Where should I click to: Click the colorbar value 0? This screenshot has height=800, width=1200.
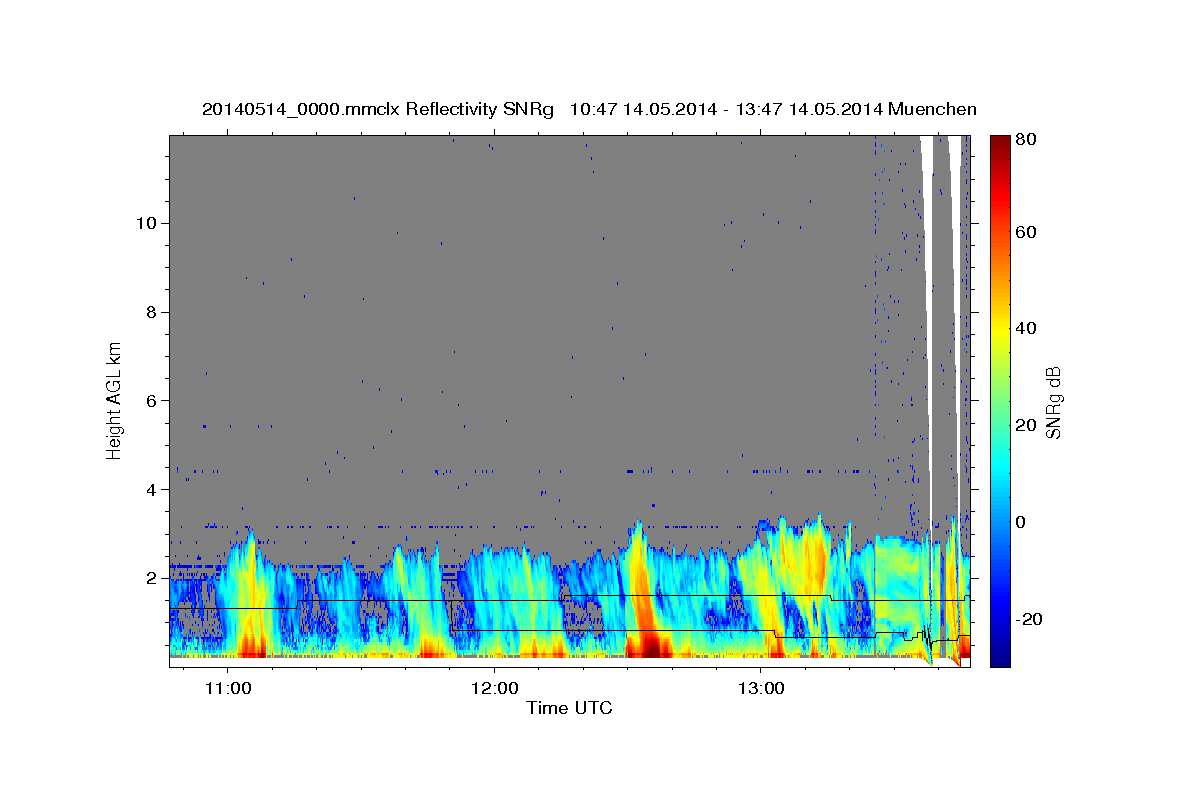(x=1021, y=522)
